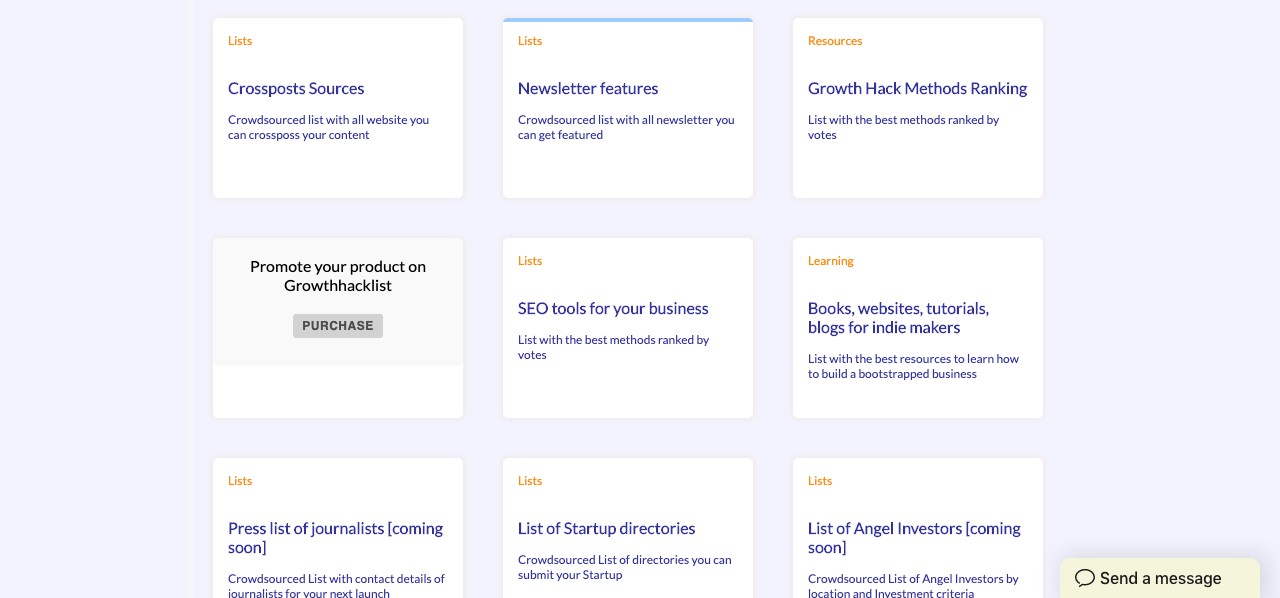
Task: Select the Learning category label
Action: (831, 260)
